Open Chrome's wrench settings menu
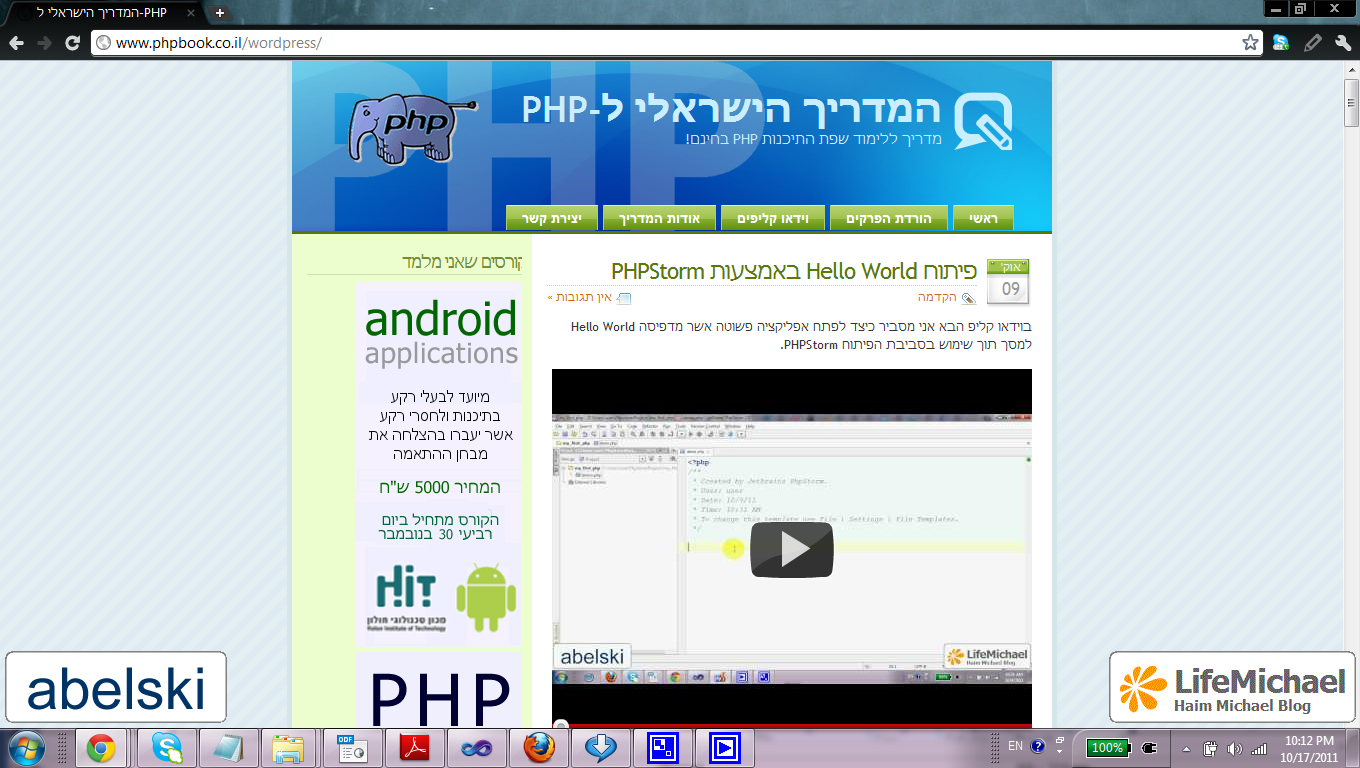The image size is (1360, 768). 1343,43
